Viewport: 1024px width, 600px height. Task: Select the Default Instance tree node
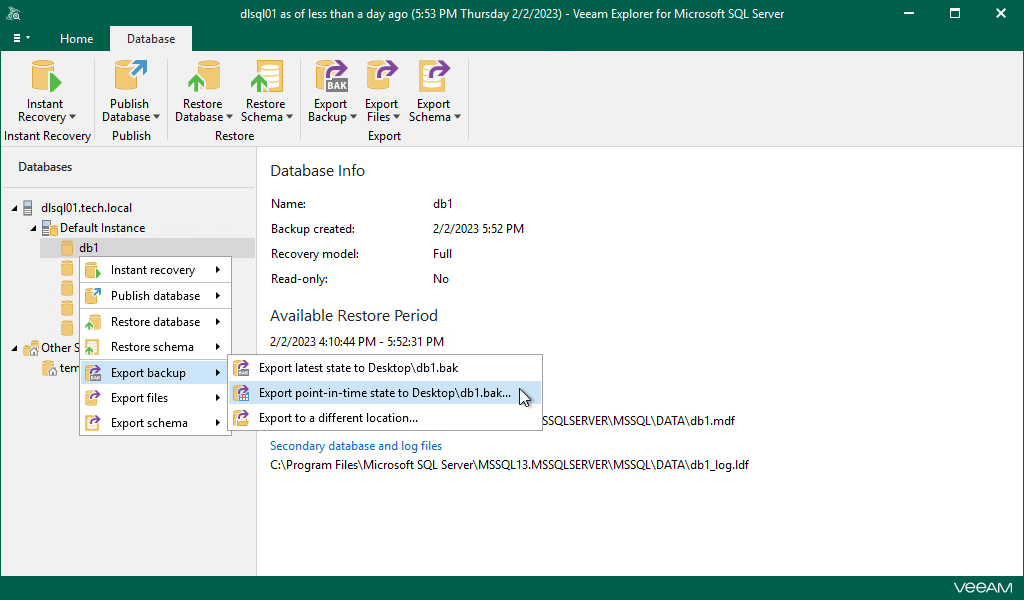tap(103, 228)
